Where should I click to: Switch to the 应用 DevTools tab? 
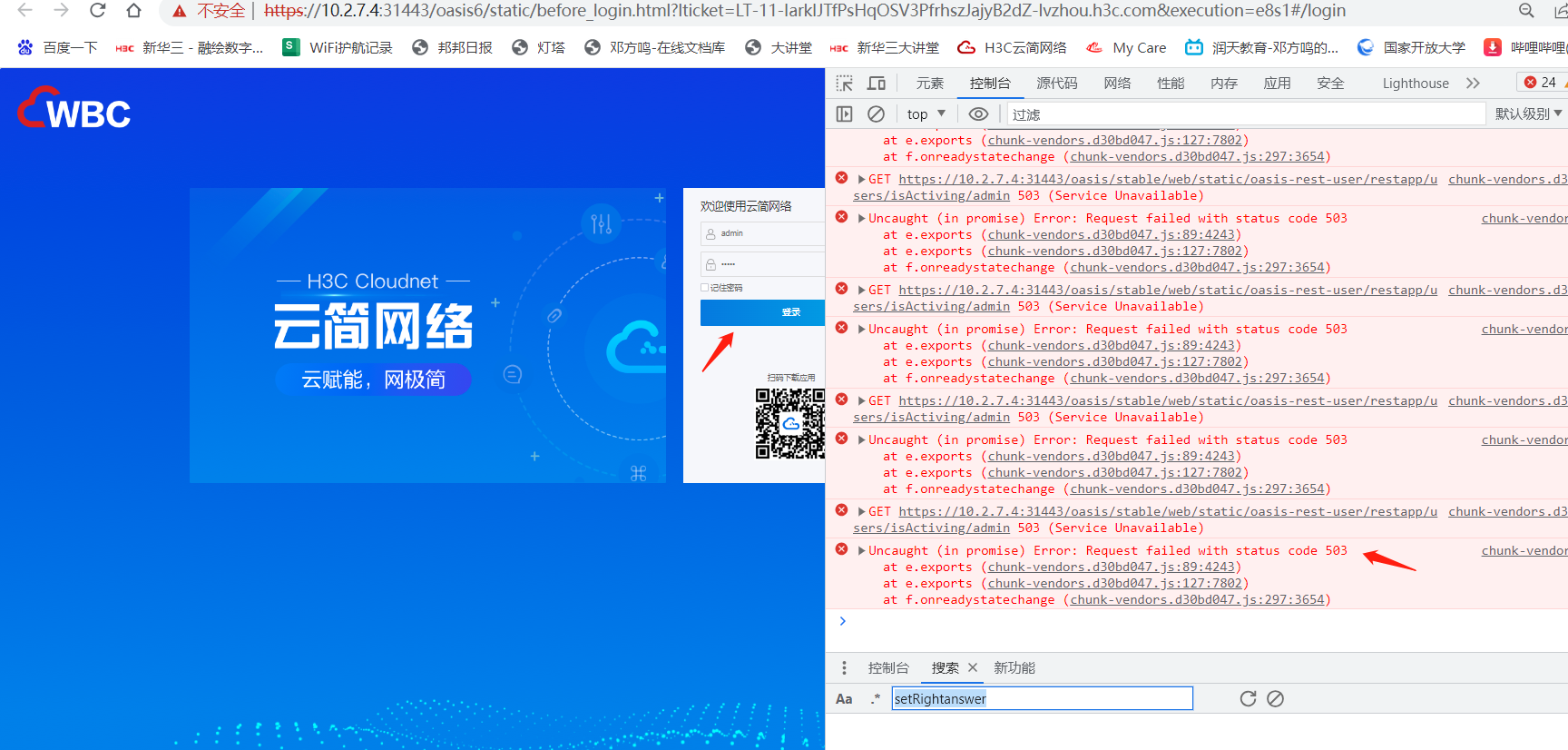[x=1278, y=84]
